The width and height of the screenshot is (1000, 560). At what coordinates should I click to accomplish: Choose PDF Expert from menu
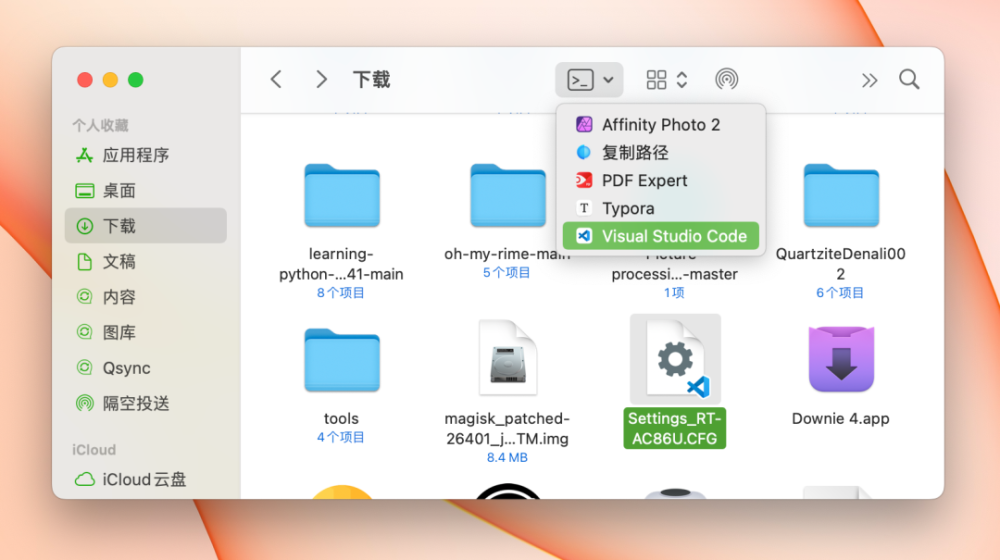(x=661, y=181)
